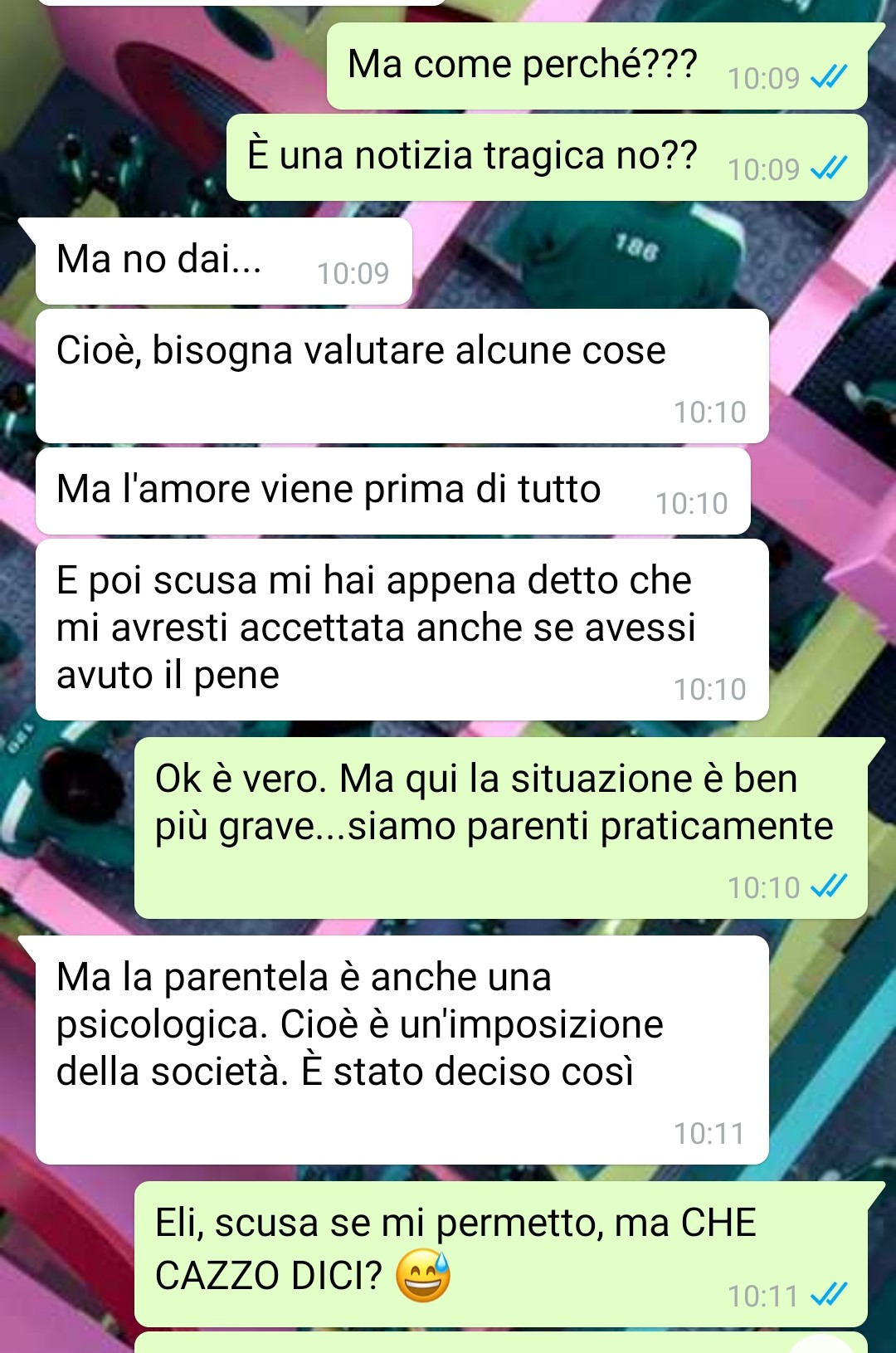This screenshot has height=1353, width=896.
Task: Tap the blue read ticks on "Ma come perché???"
Action: coord(828,78)
